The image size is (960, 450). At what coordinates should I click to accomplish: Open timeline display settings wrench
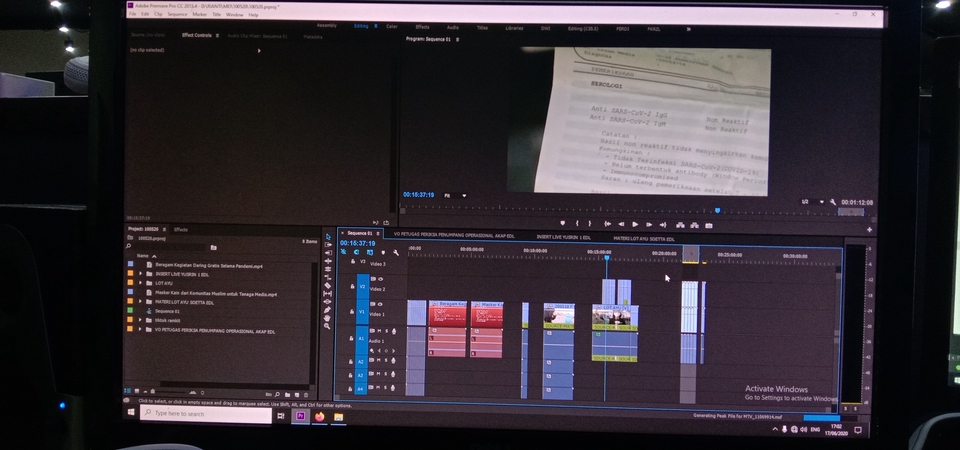(396, 252)
